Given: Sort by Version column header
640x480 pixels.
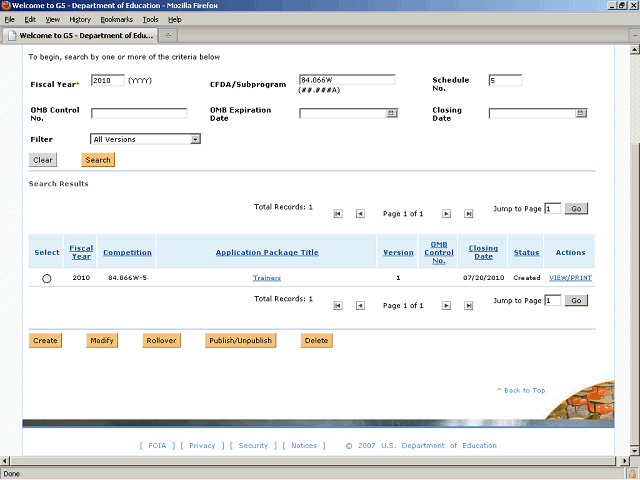Looking at the screenshot, I should tap(398, 253).
